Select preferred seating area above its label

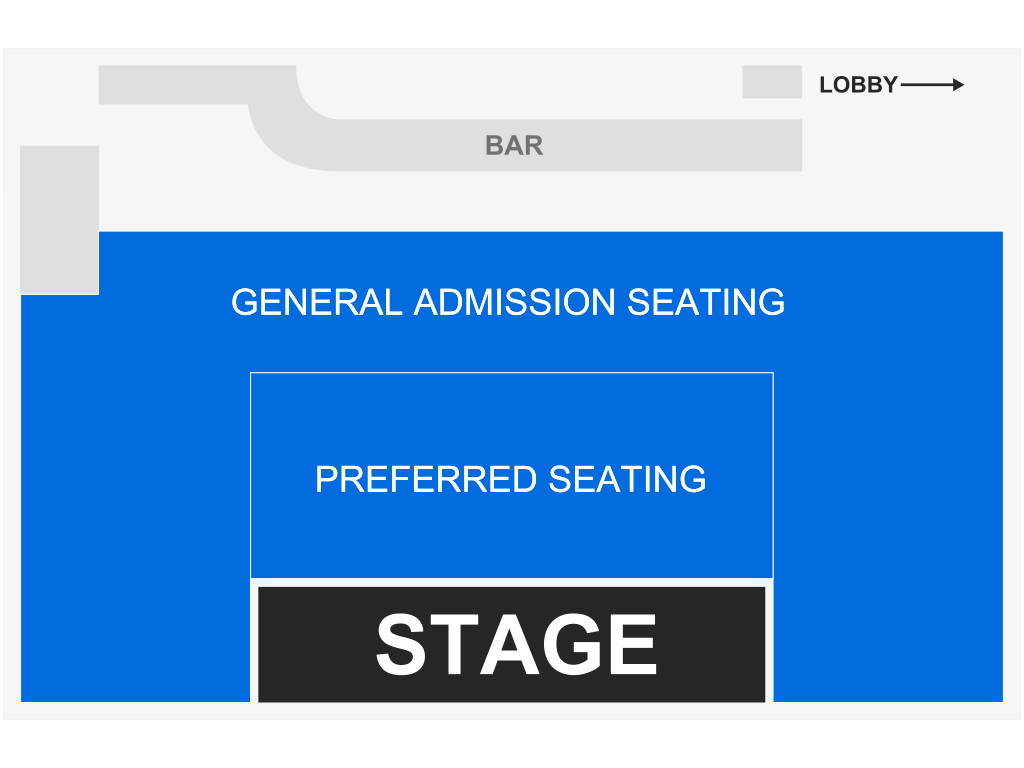[512, 418]
